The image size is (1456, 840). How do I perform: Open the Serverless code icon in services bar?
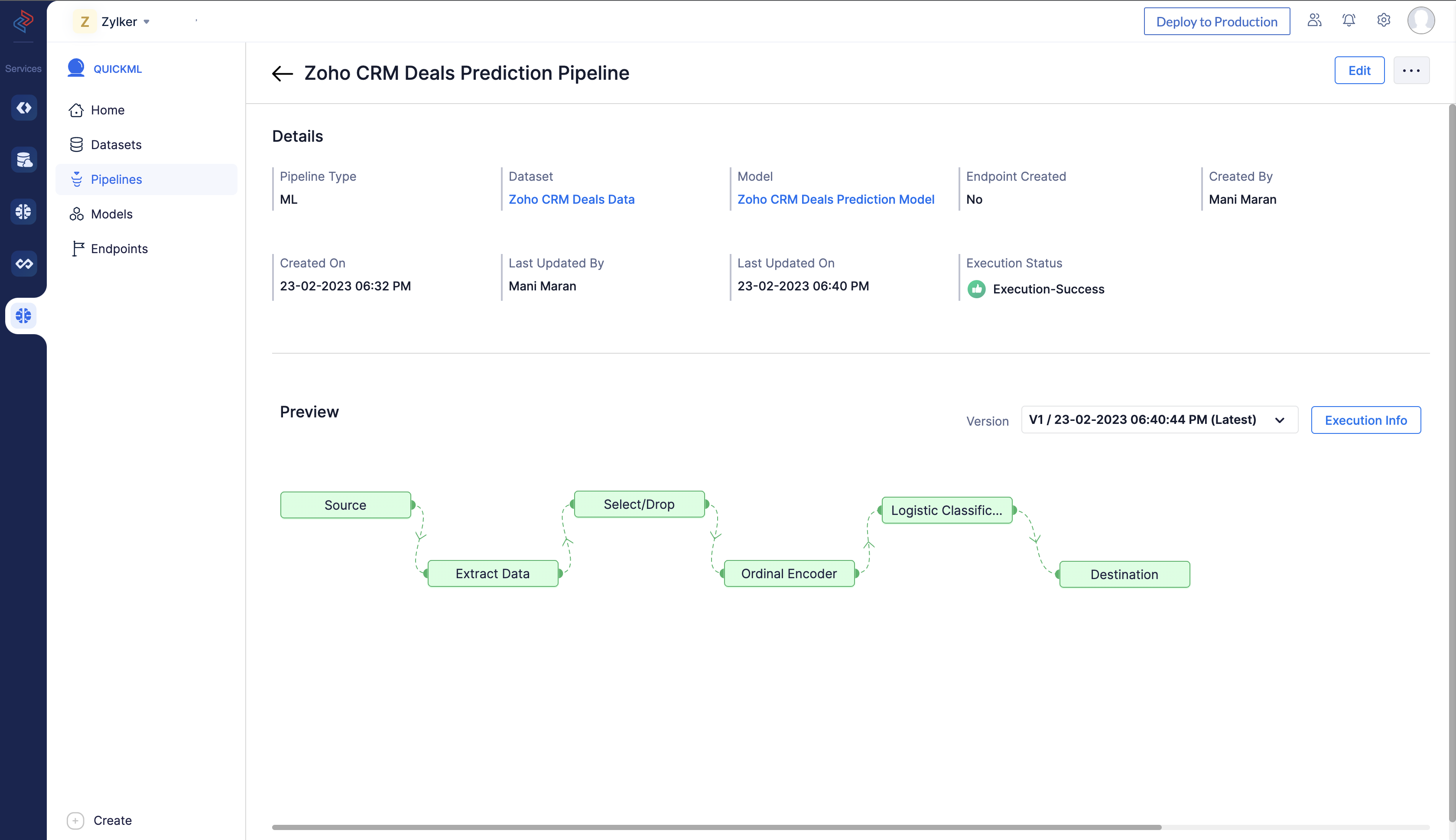pyautogui.click(x=24, y=108)
